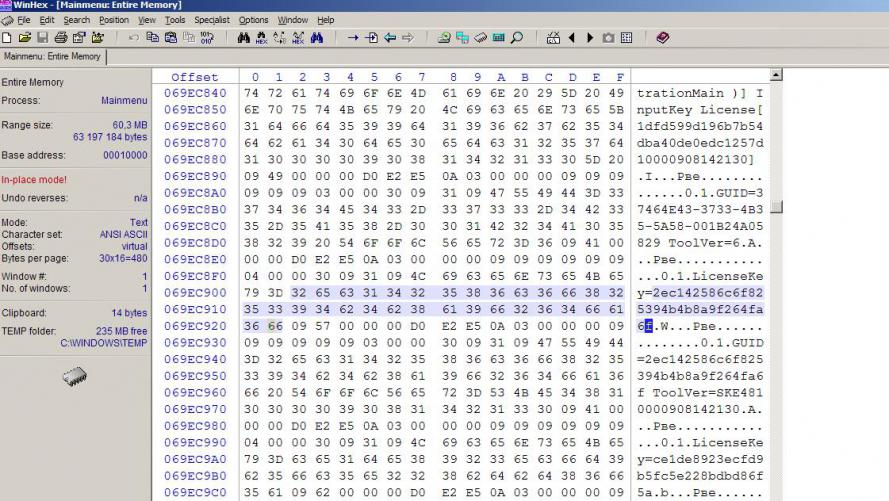Click the Undo arrow icon
Screen dimensions: 889x501
pyautogui.click(x=134, y=38)
